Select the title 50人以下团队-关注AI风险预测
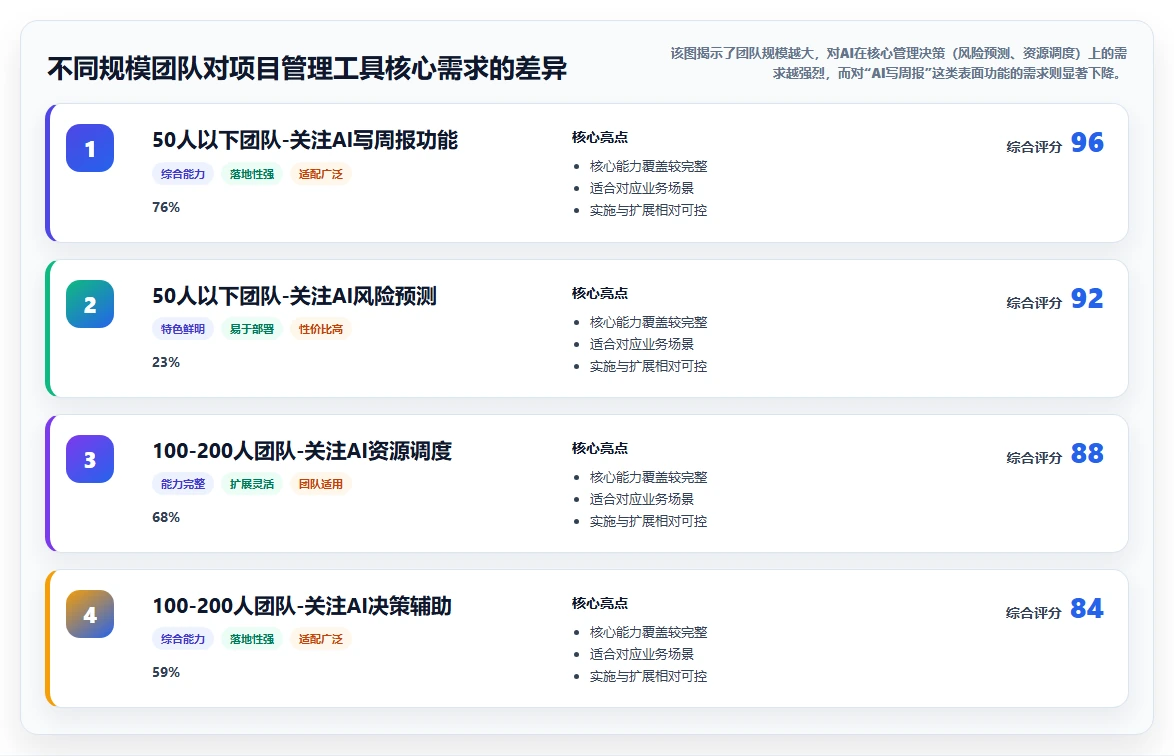This screenshot has height=756, width=1174. (x=294, y=296)
